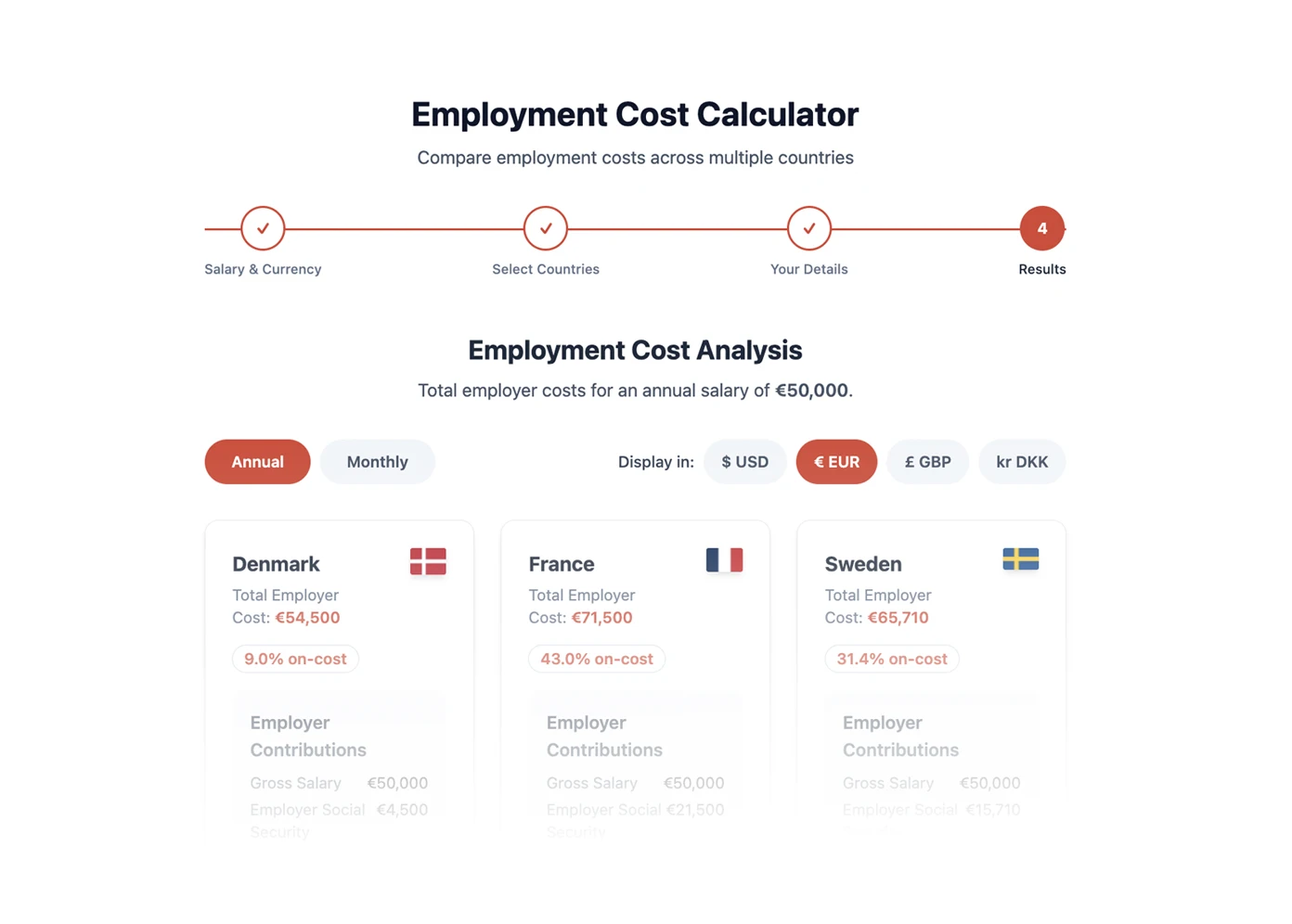This screenshot has height=924, width=1292.
Task: Enable Annual display mode
Action: [257, 461]
